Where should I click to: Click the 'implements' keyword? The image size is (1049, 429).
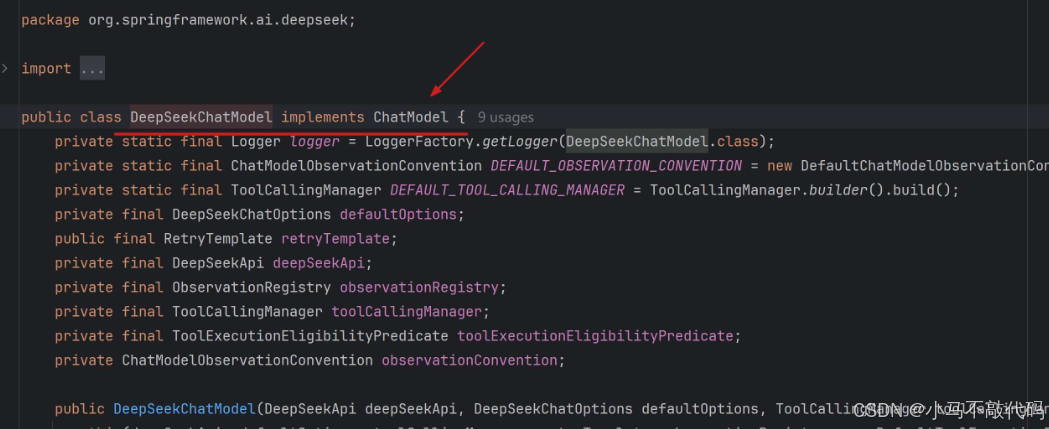pyautogui.click(x=323, y=117)
